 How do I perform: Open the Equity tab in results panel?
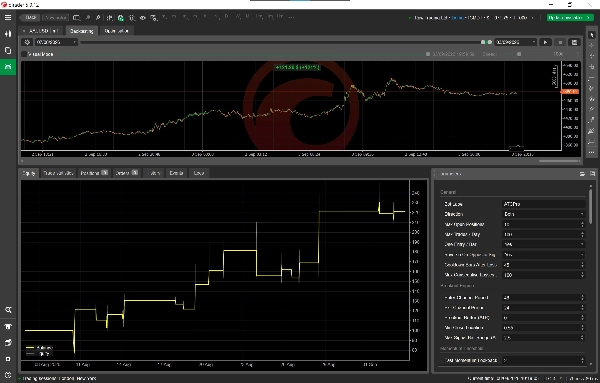(29, 173)
